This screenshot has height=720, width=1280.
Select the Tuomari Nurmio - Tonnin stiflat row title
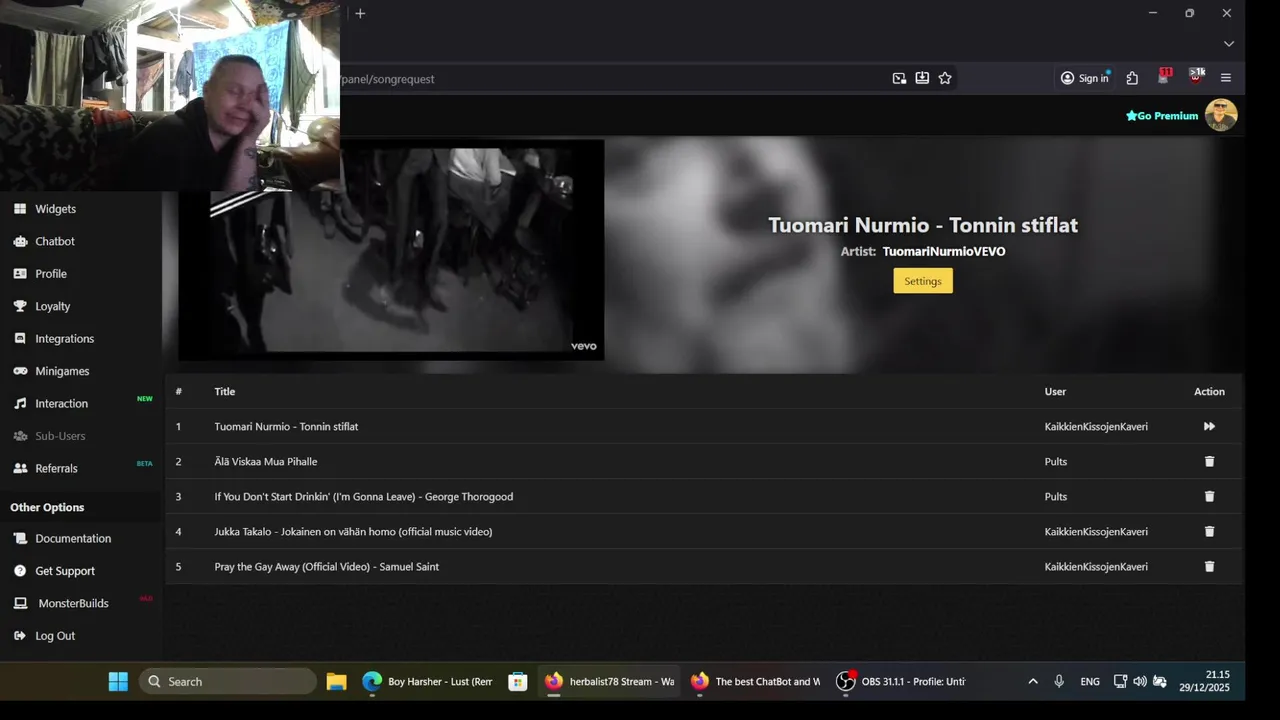click(286, 426)
